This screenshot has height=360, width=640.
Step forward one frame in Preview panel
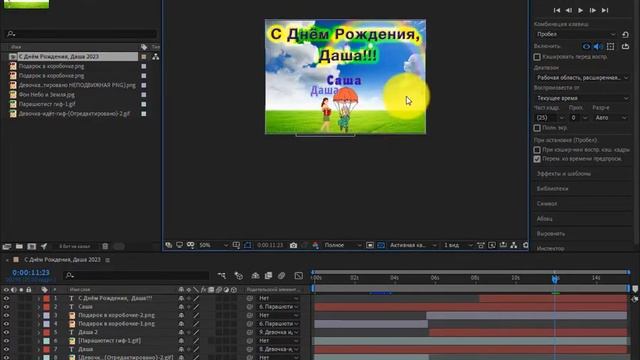point(593,10)
